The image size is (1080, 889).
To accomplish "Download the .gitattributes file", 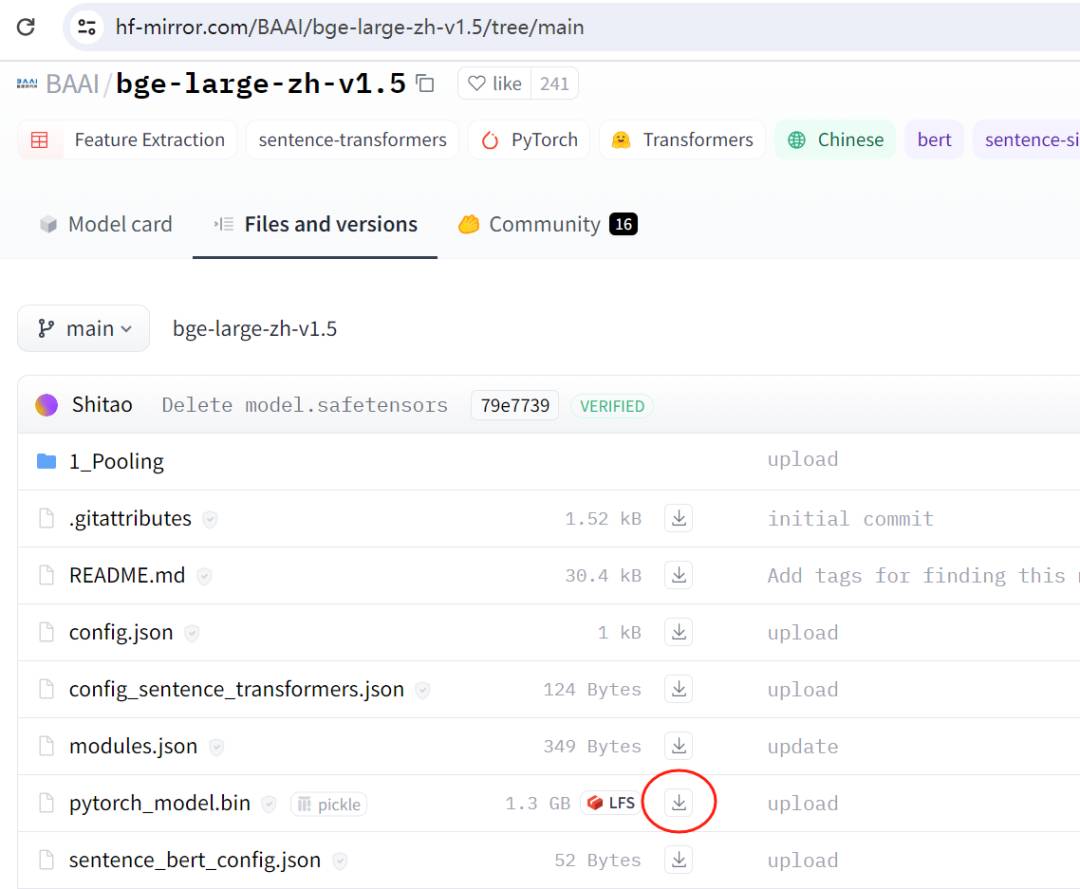I will coord(678,518).
